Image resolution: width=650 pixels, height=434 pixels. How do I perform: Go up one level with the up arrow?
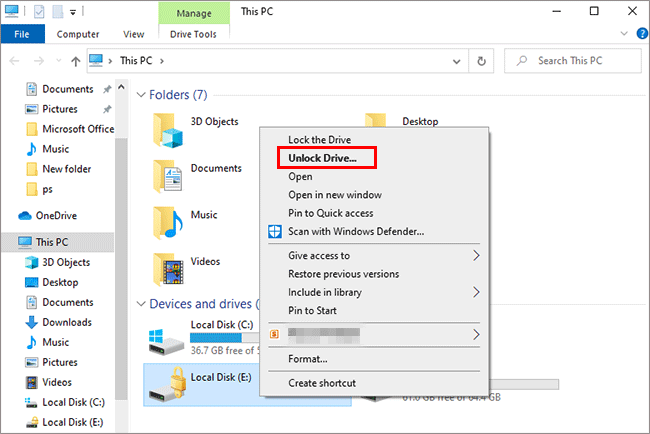coord(75,61)
